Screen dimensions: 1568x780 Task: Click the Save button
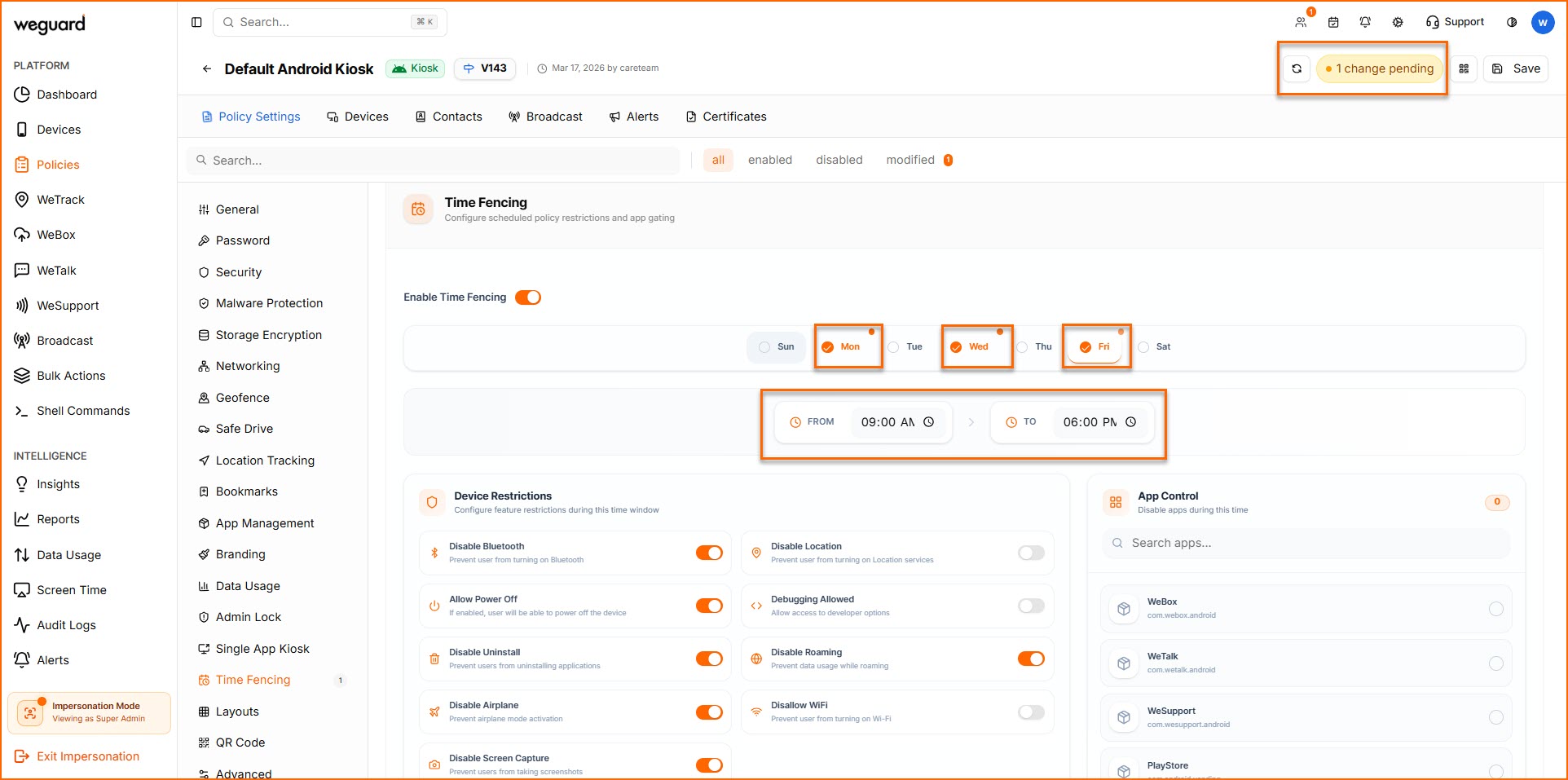pos(1516,69)
